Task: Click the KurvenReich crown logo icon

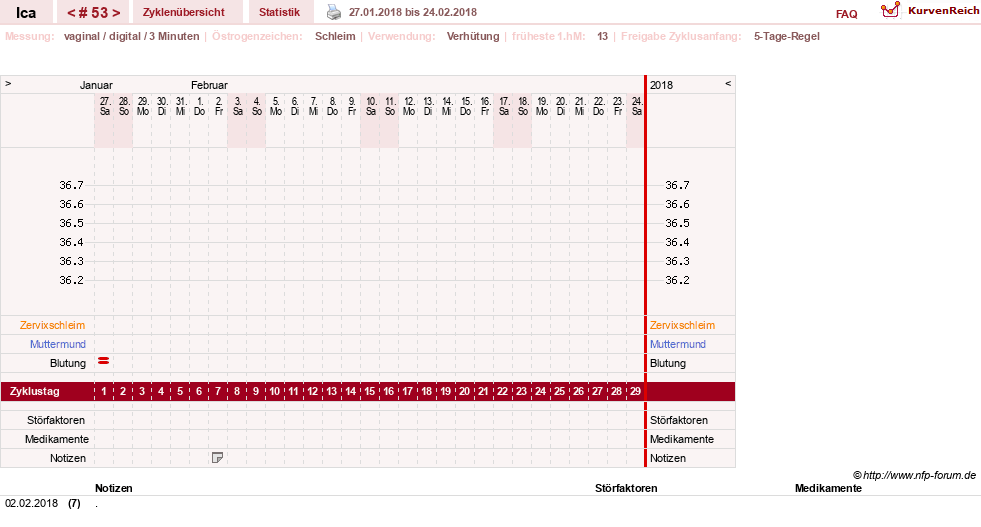Action: pyautogui.click(x=890, y=10)
